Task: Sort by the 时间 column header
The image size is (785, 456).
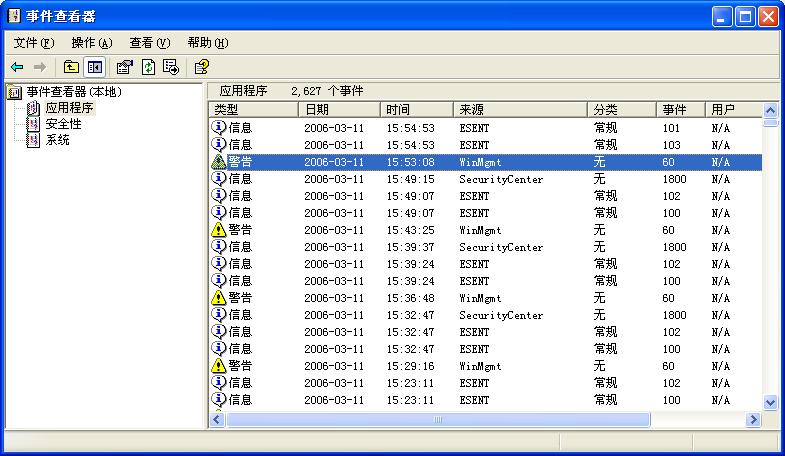Action: [417, 110]
